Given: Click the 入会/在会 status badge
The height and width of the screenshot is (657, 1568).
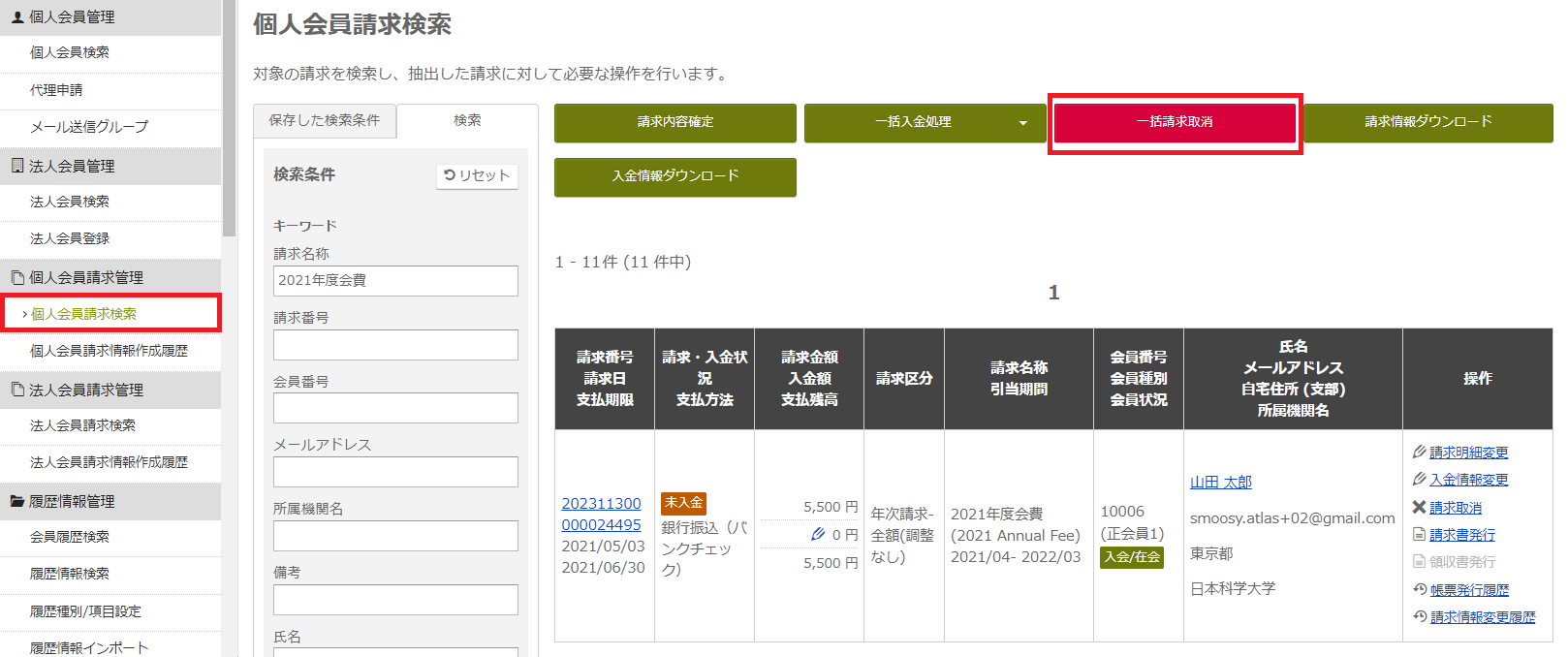Looking at the screenshot, I should tap(1132, 557).
